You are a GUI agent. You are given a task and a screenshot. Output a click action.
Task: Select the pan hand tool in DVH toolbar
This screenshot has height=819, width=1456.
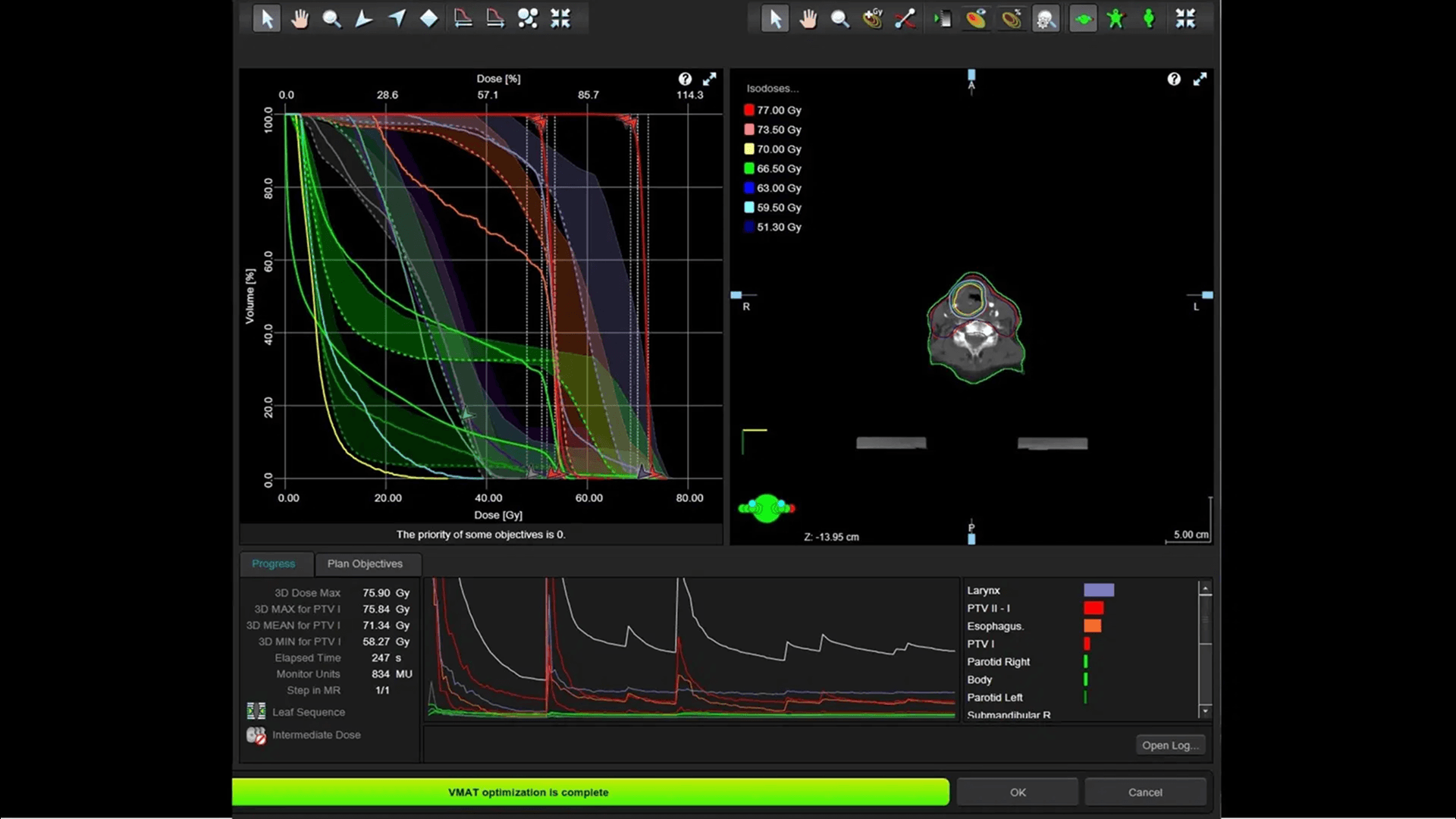[x=300, y=19]
